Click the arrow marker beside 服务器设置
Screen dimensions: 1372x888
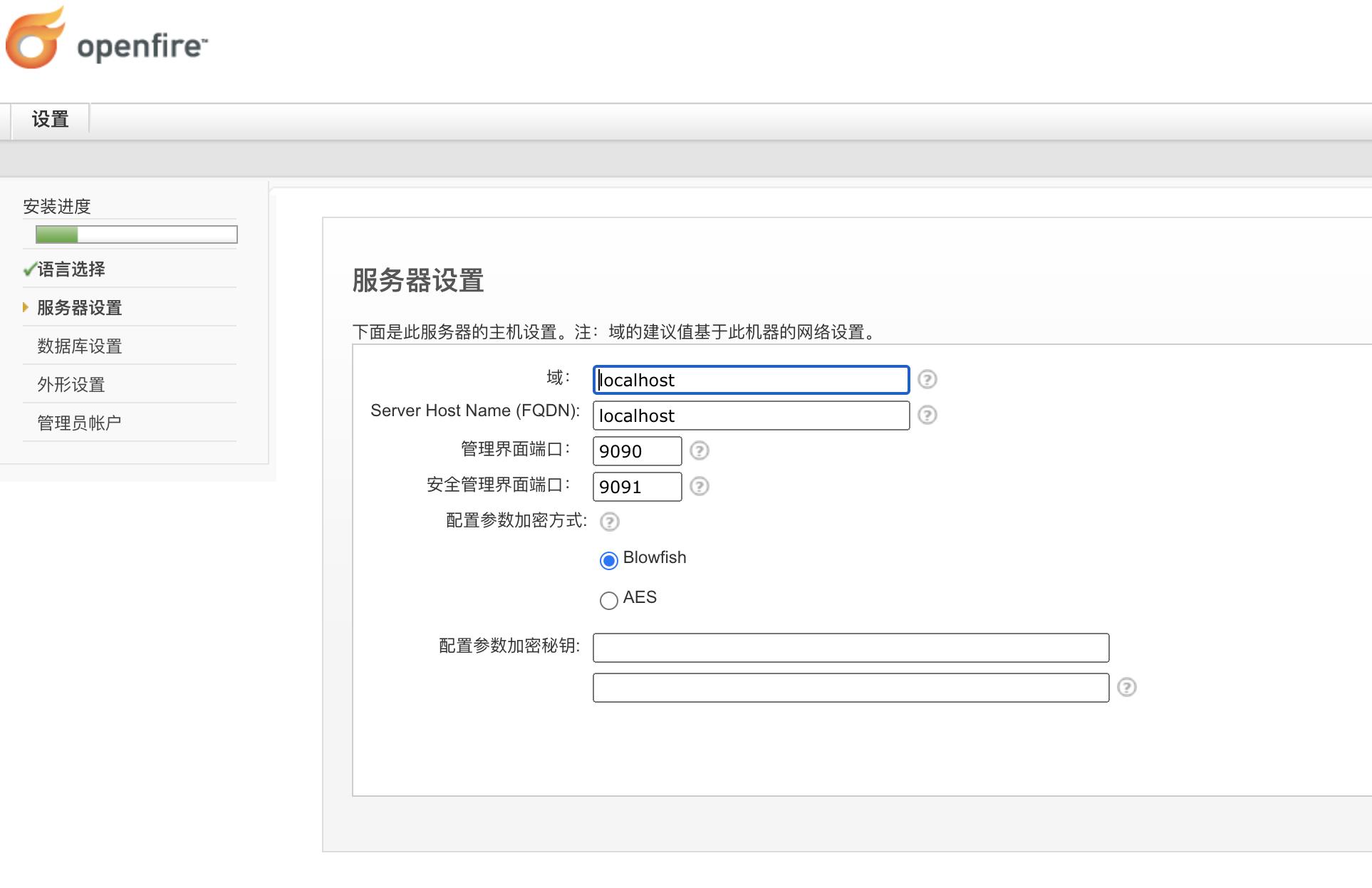[x=26, y=307]
